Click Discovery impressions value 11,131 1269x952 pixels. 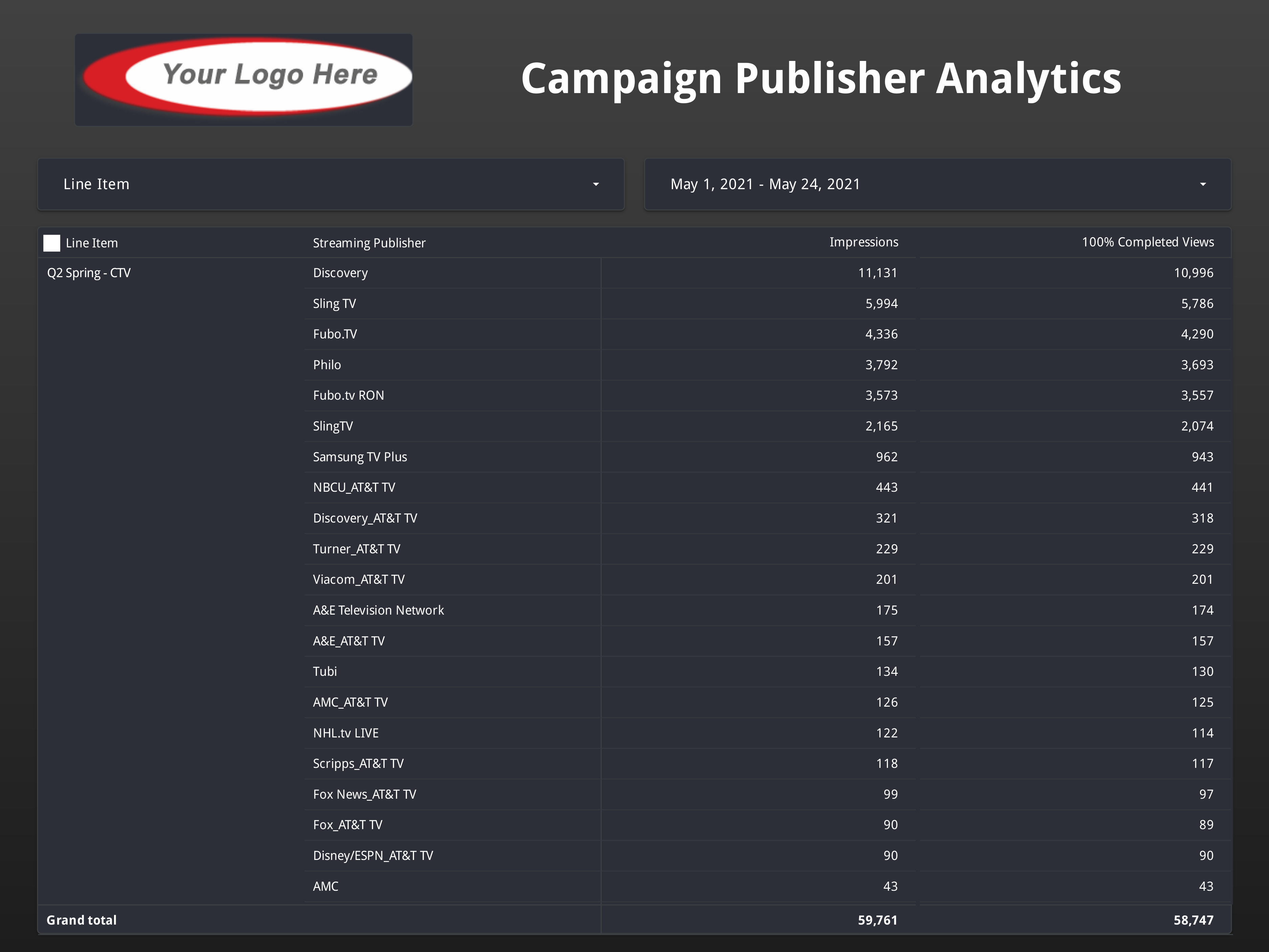(x=878, y=272)
